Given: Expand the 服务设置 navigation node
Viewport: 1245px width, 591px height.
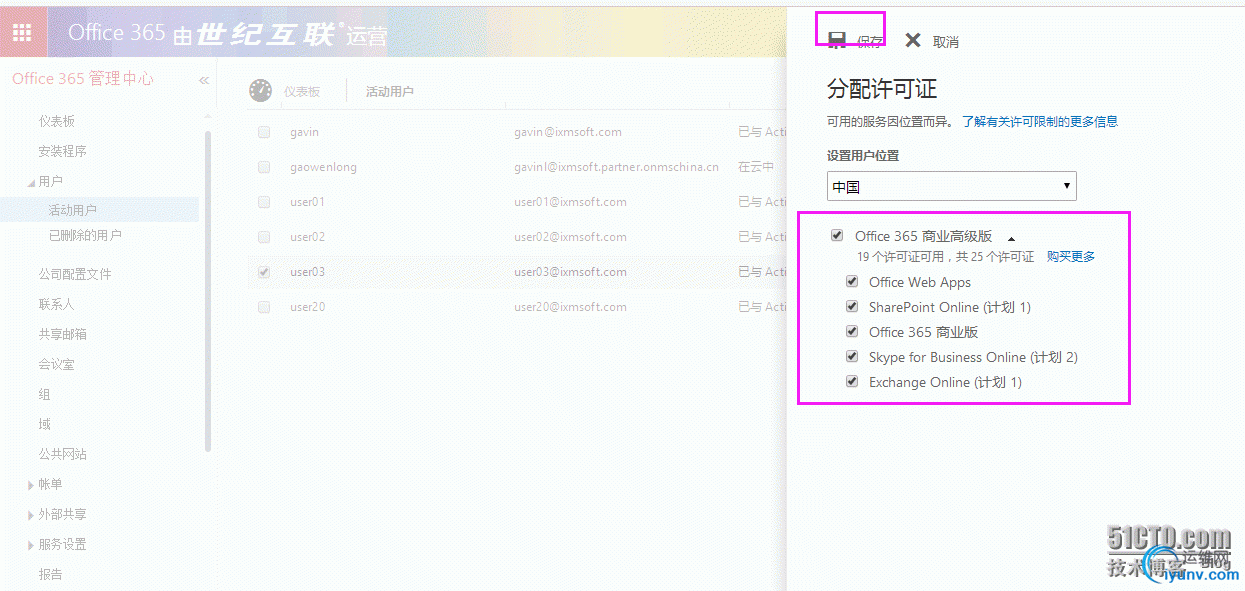Looking at the screenshot, I should pos(31,545).
